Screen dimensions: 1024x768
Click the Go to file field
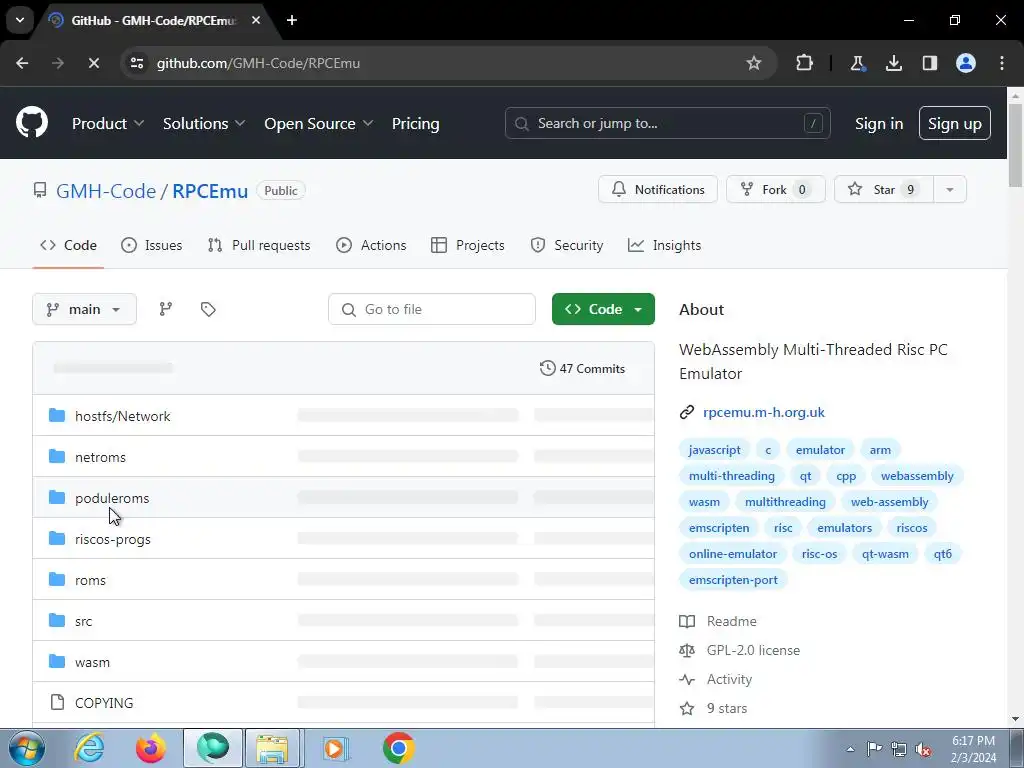pos(432,309)
